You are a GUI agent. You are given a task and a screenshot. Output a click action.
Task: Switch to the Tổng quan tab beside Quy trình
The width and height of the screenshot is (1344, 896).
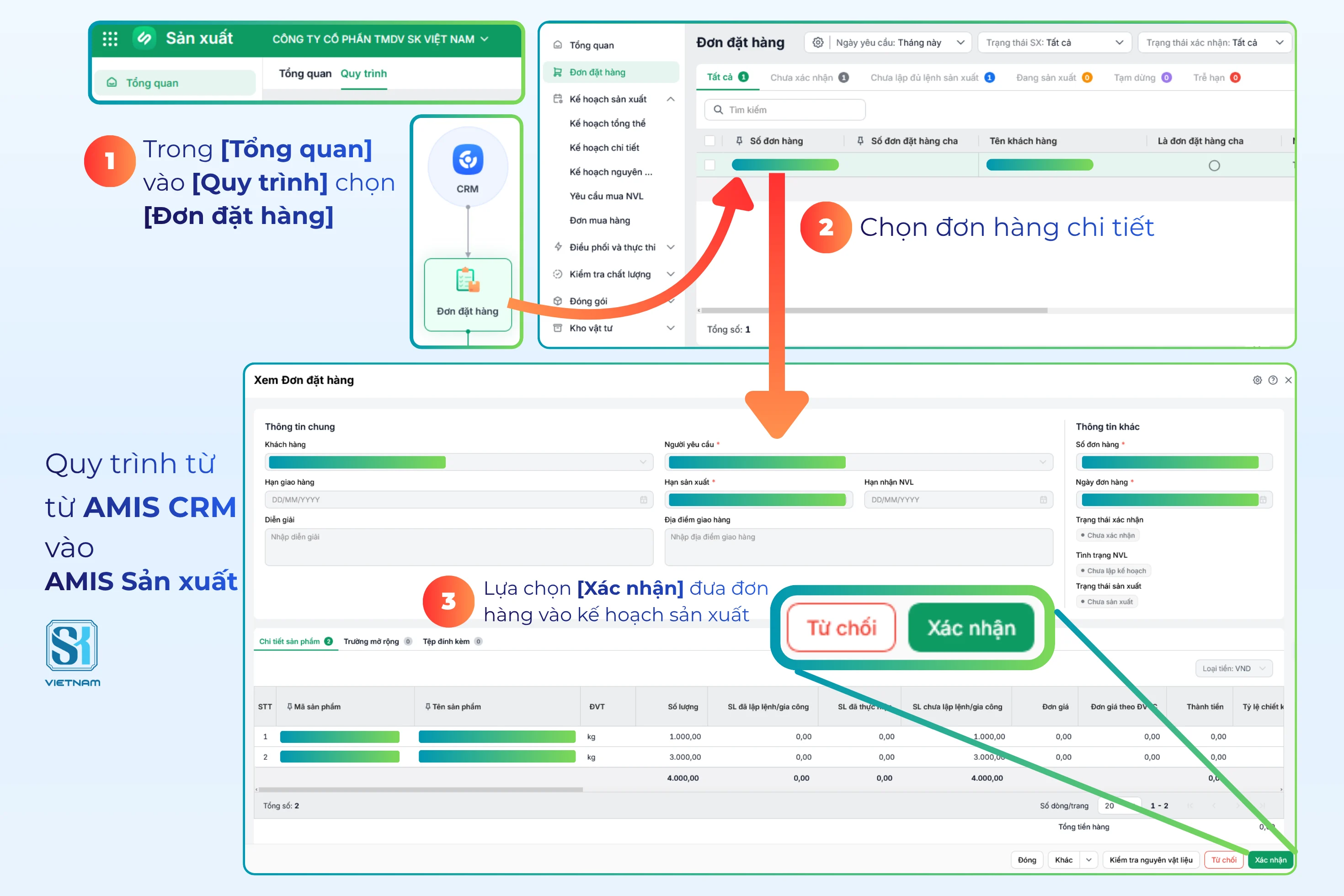304,74
